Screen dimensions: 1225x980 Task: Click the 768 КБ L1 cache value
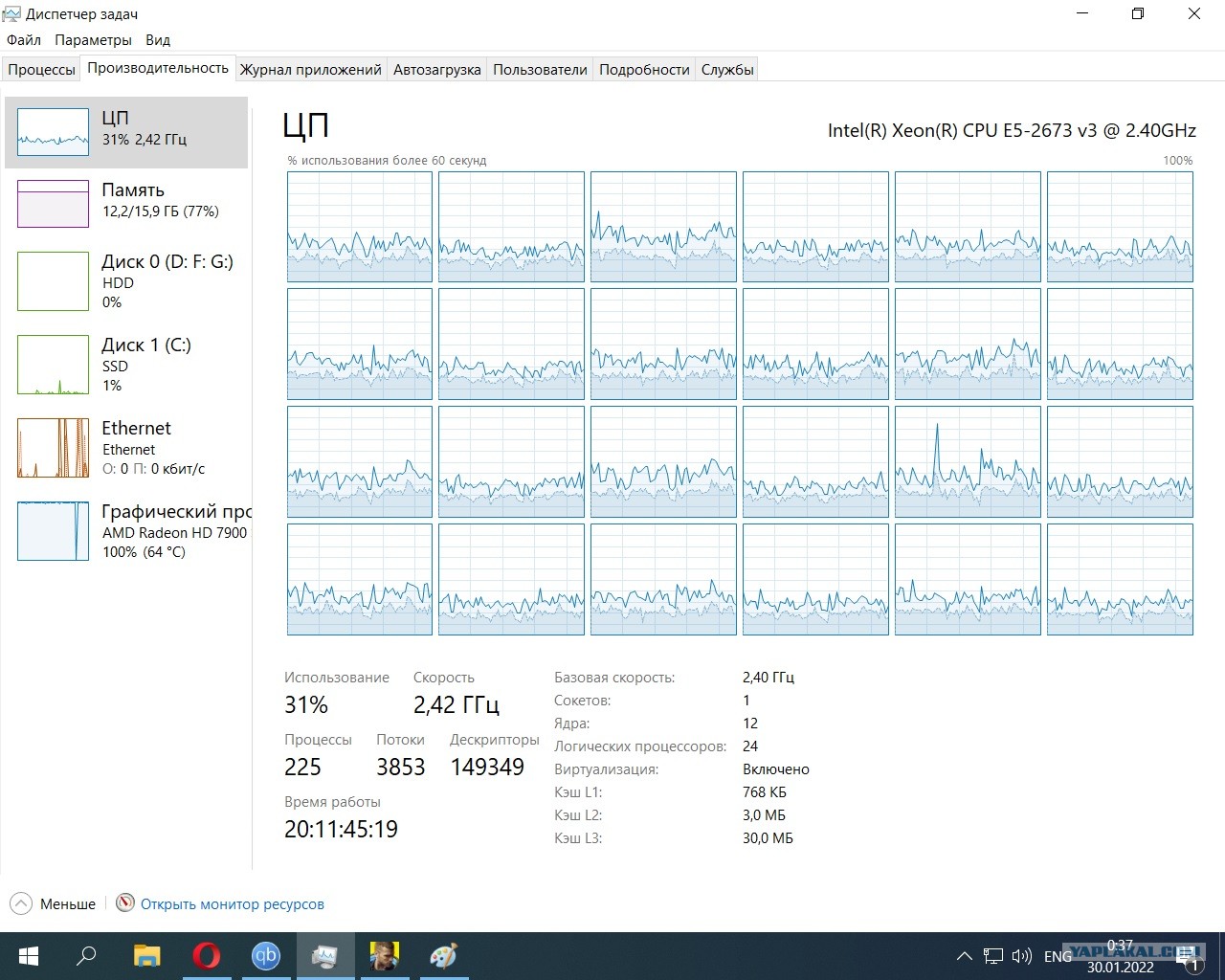(x=765, y=792)
